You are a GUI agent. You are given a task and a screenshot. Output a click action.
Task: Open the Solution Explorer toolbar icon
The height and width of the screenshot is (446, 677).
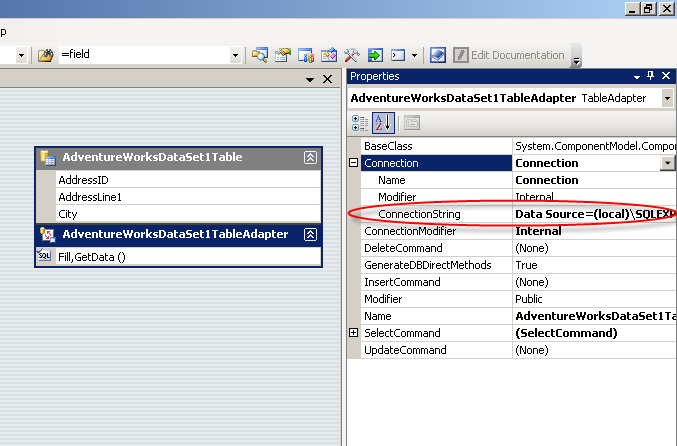pyautogui.click(x=260, y=55)
